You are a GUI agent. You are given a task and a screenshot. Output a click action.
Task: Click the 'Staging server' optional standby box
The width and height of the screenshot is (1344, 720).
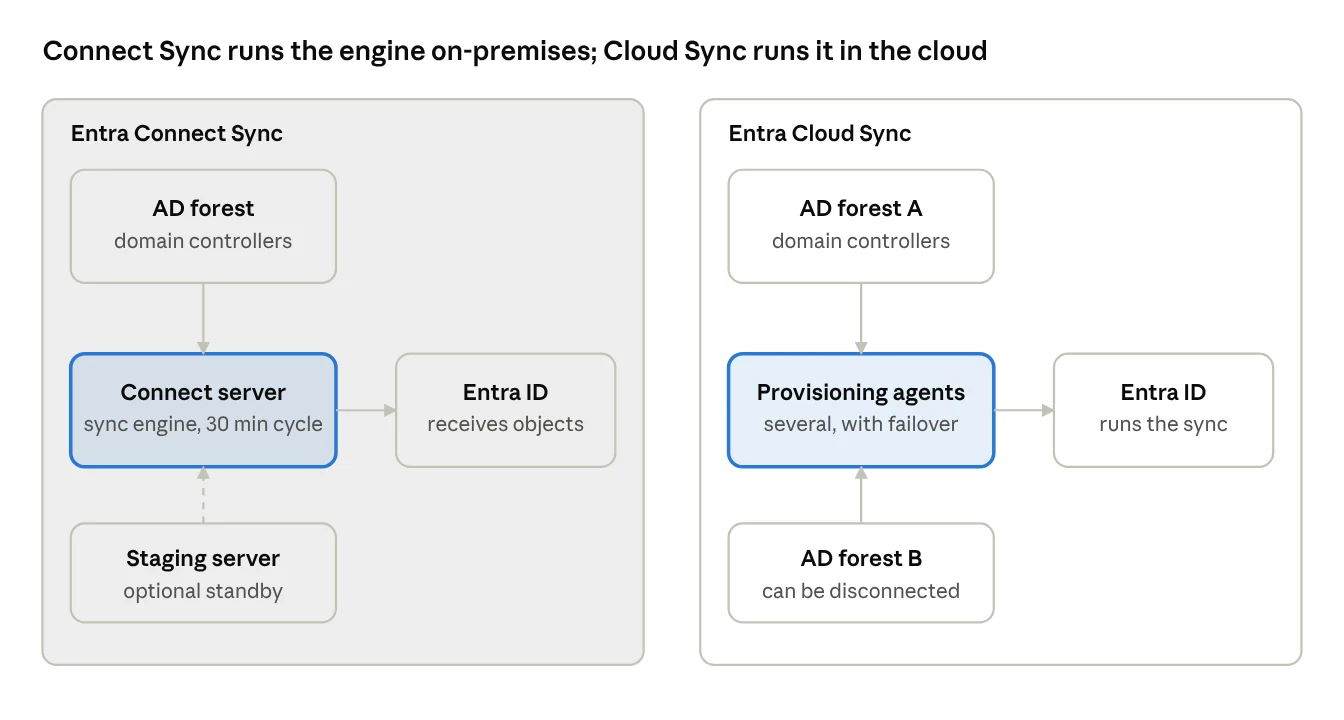click(203, 573)
